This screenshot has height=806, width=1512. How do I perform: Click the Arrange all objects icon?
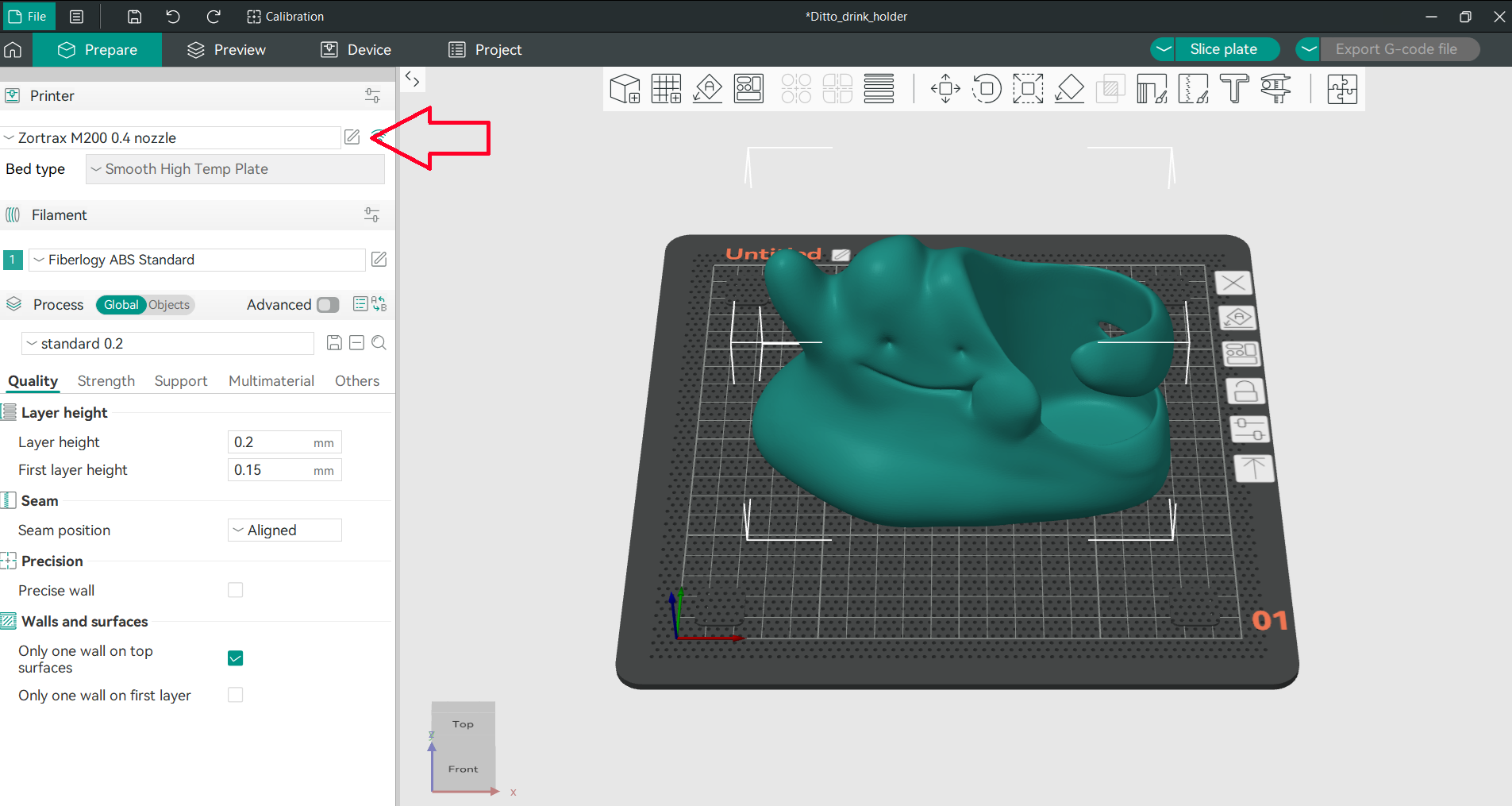pyautogui.click(x=748, y=89)
